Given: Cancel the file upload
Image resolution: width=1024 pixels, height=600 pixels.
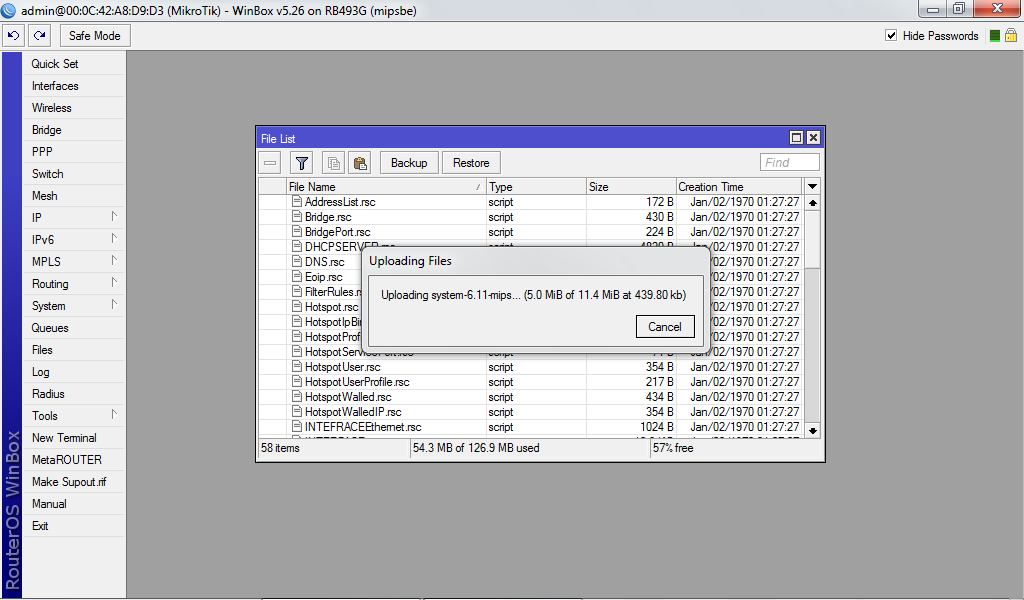Looking at the screenshot, I should (x=665, y=326).
